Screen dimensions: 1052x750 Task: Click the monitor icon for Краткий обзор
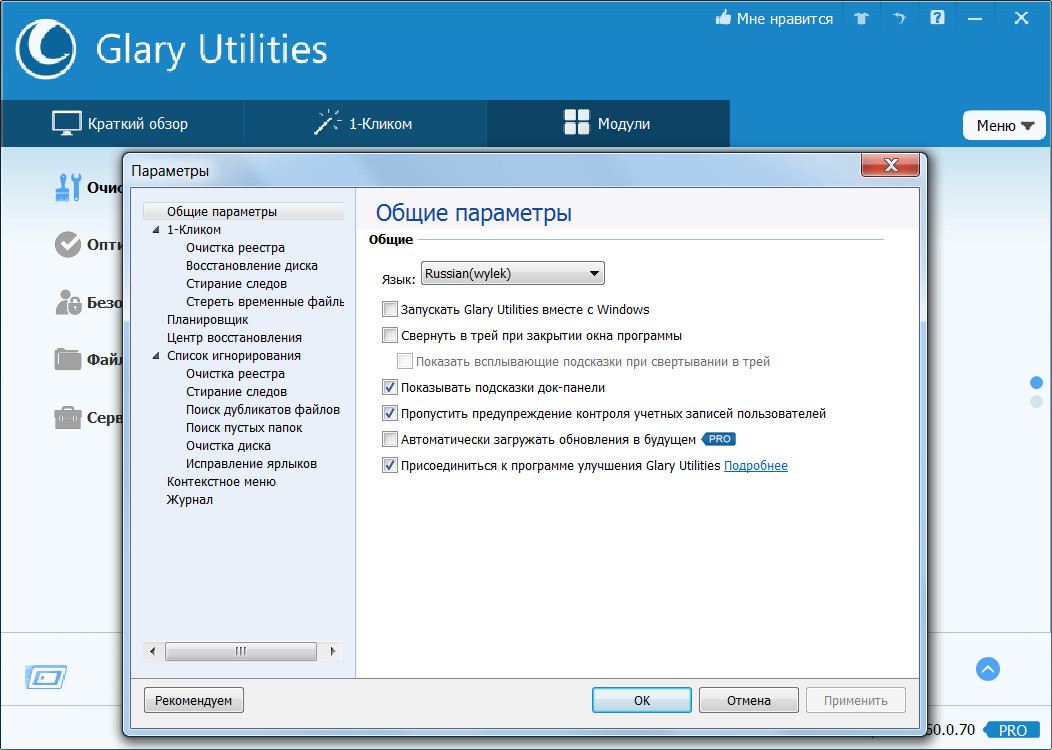tap(66, 123)
